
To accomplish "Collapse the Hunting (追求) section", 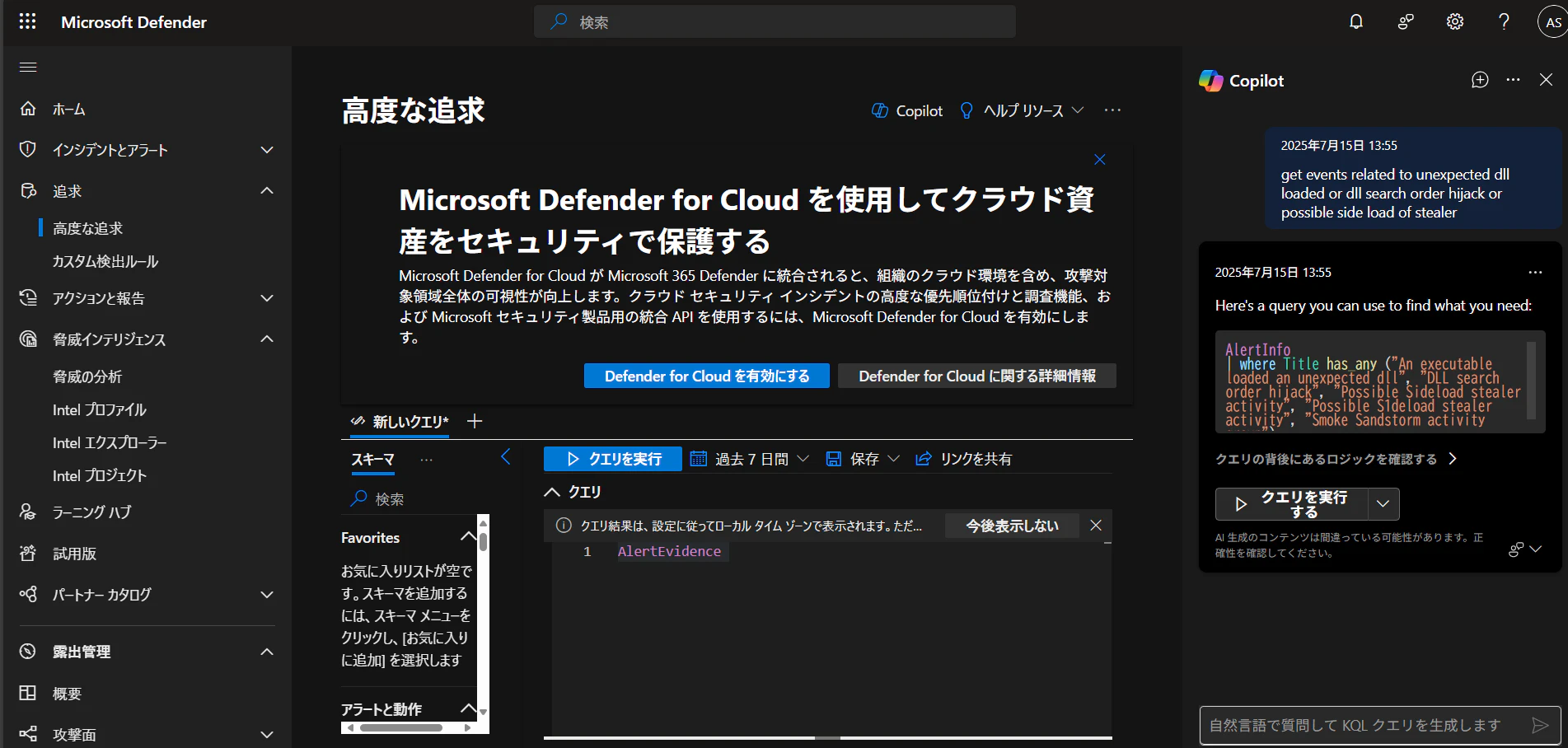I will click(267, 190).
